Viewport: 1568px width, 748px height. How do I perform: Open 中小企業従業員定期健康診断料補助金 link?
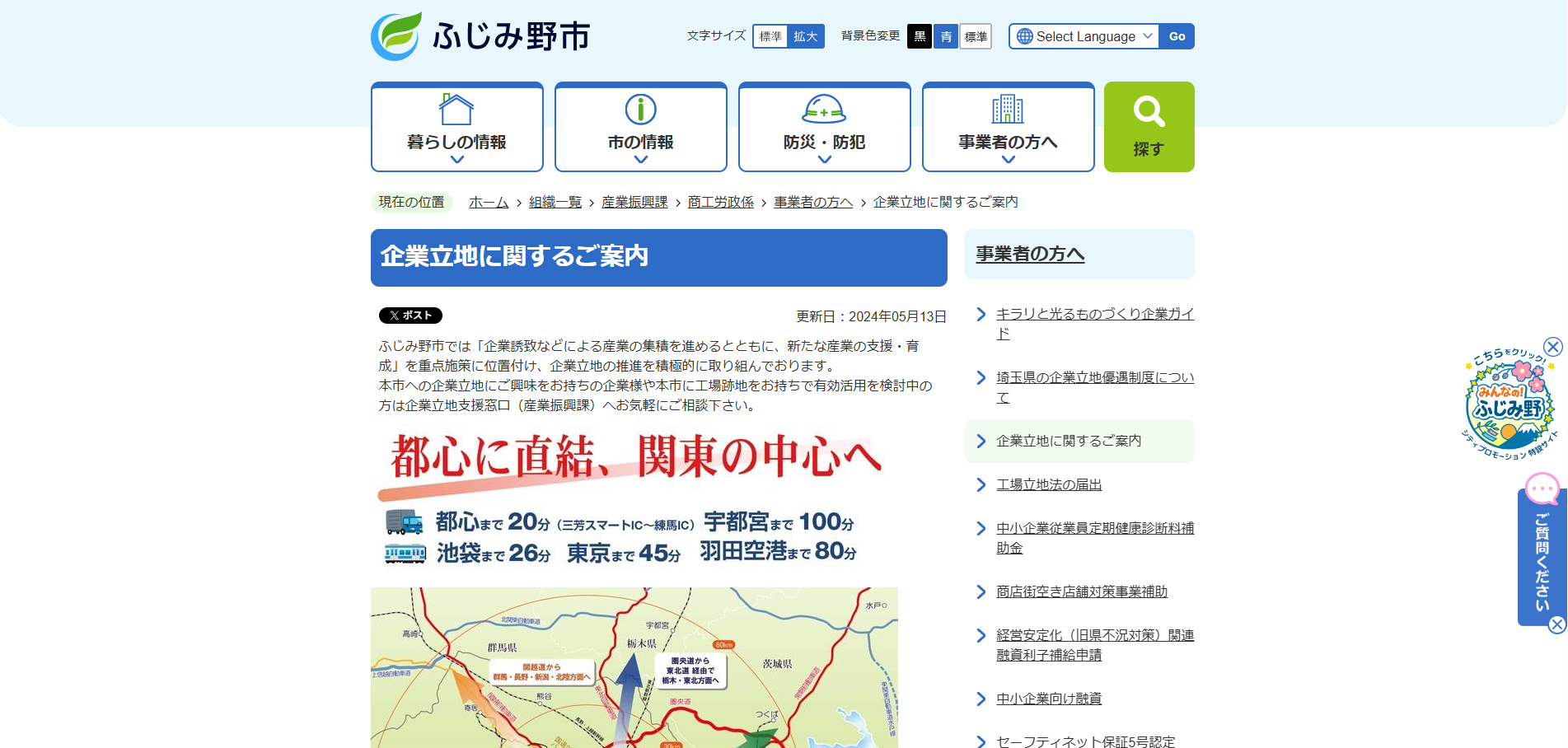pyautogui.click(x=1095, y=538)
